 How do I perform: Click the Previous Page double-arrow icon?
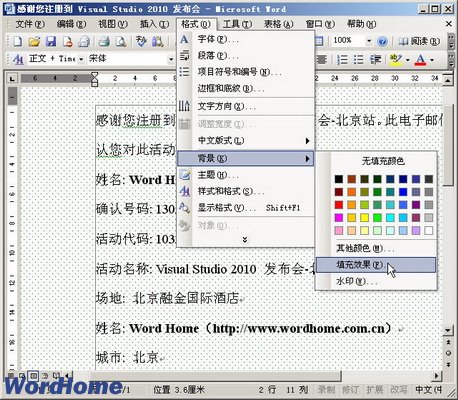(x=448, y=342)
